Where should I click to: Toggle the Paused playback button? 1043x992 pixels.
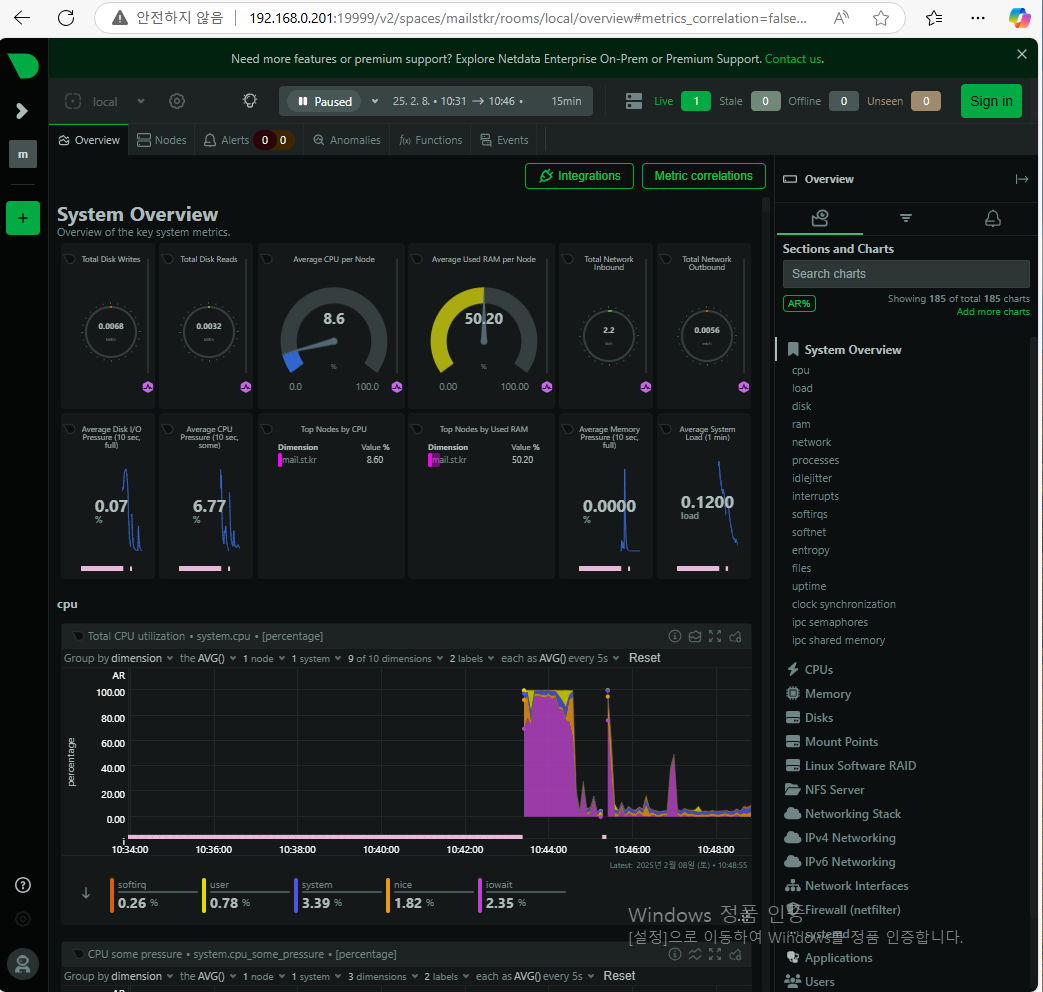[324, 101]
